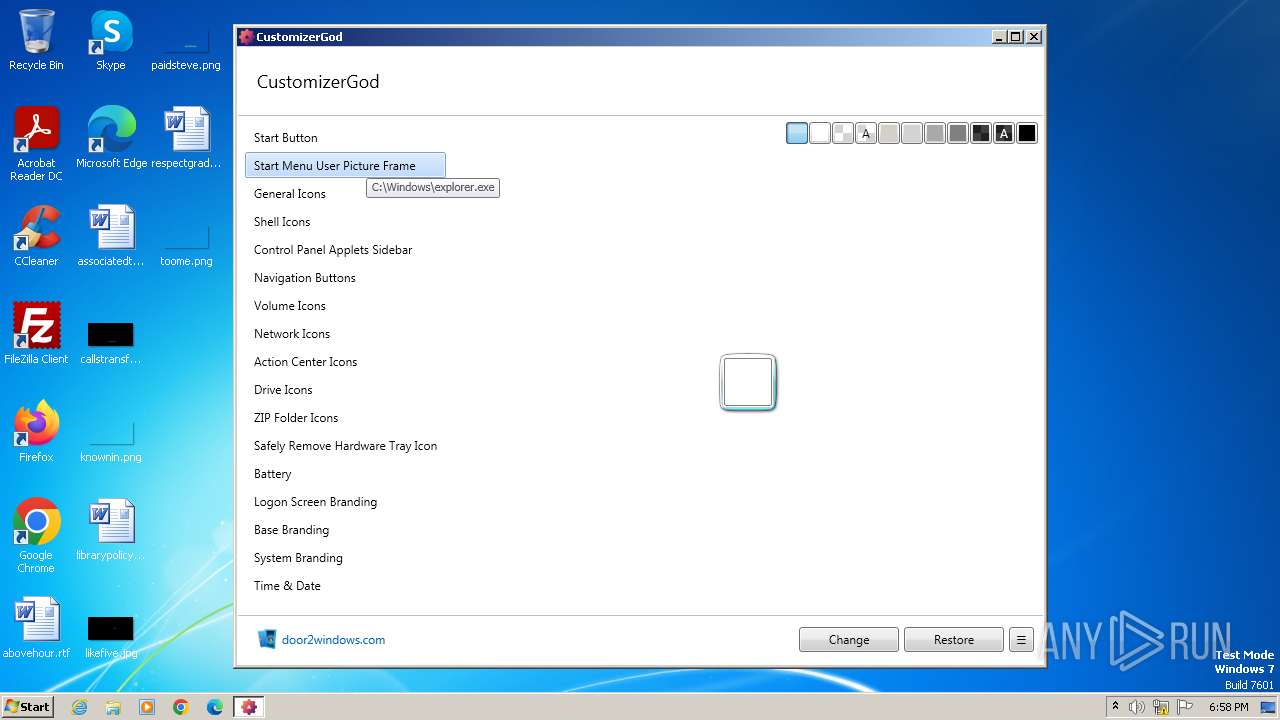Open the Start menu

point(28,707)
